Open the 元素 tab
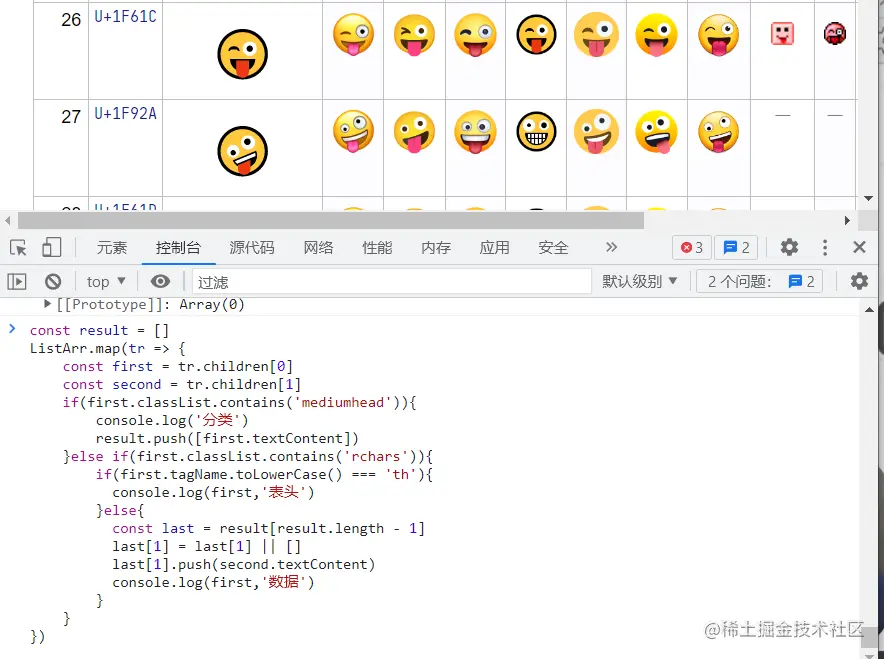 click(112, 247)
